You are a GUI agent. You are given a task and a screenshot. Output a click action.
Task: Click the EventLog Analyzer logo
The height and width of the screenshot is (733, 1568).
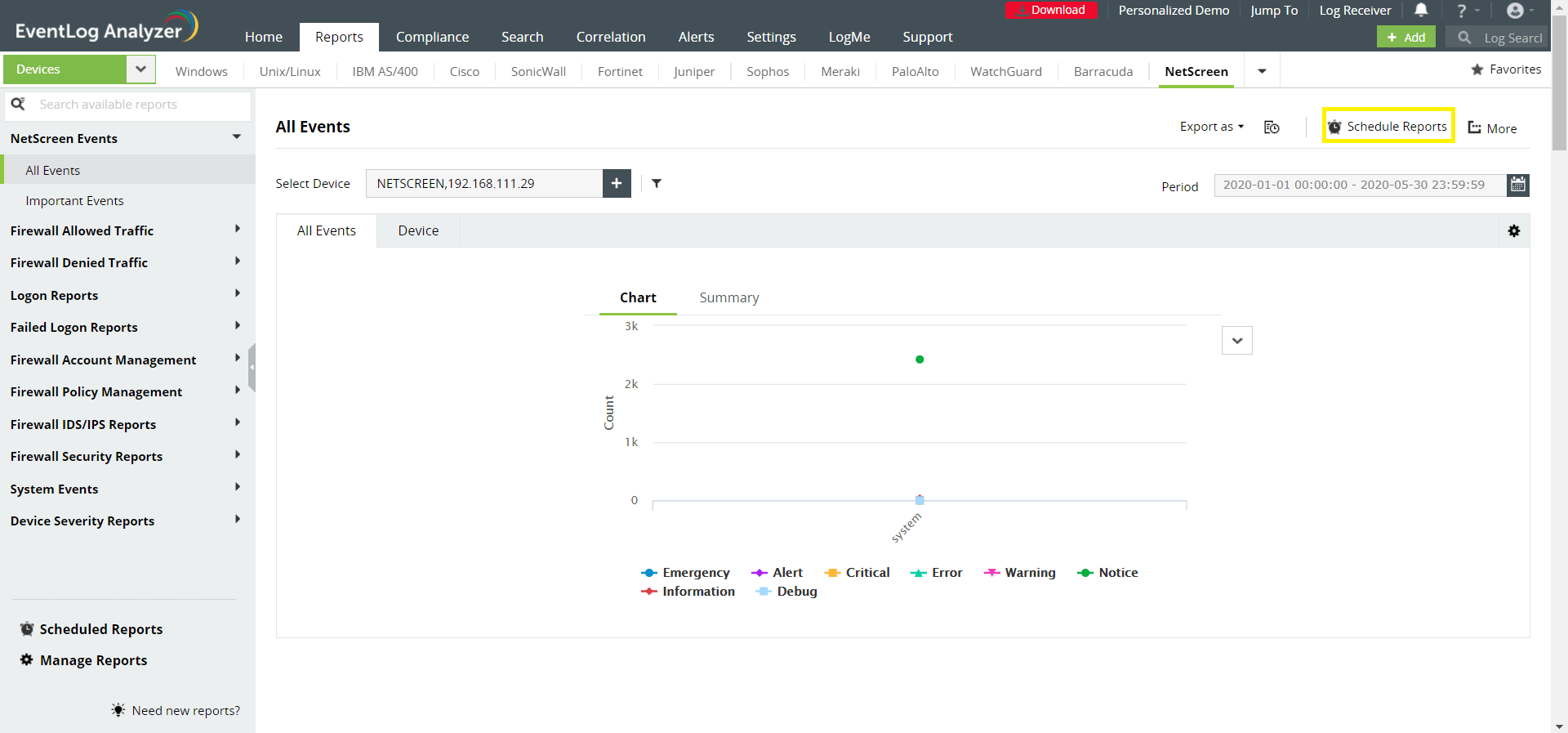[106, 27]
